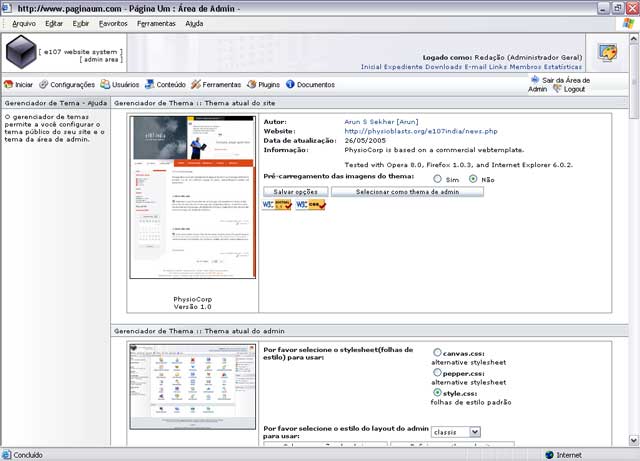Screen dimensions: 640x461
Task: Click the Salvar opções button
Action: [296, 192]
